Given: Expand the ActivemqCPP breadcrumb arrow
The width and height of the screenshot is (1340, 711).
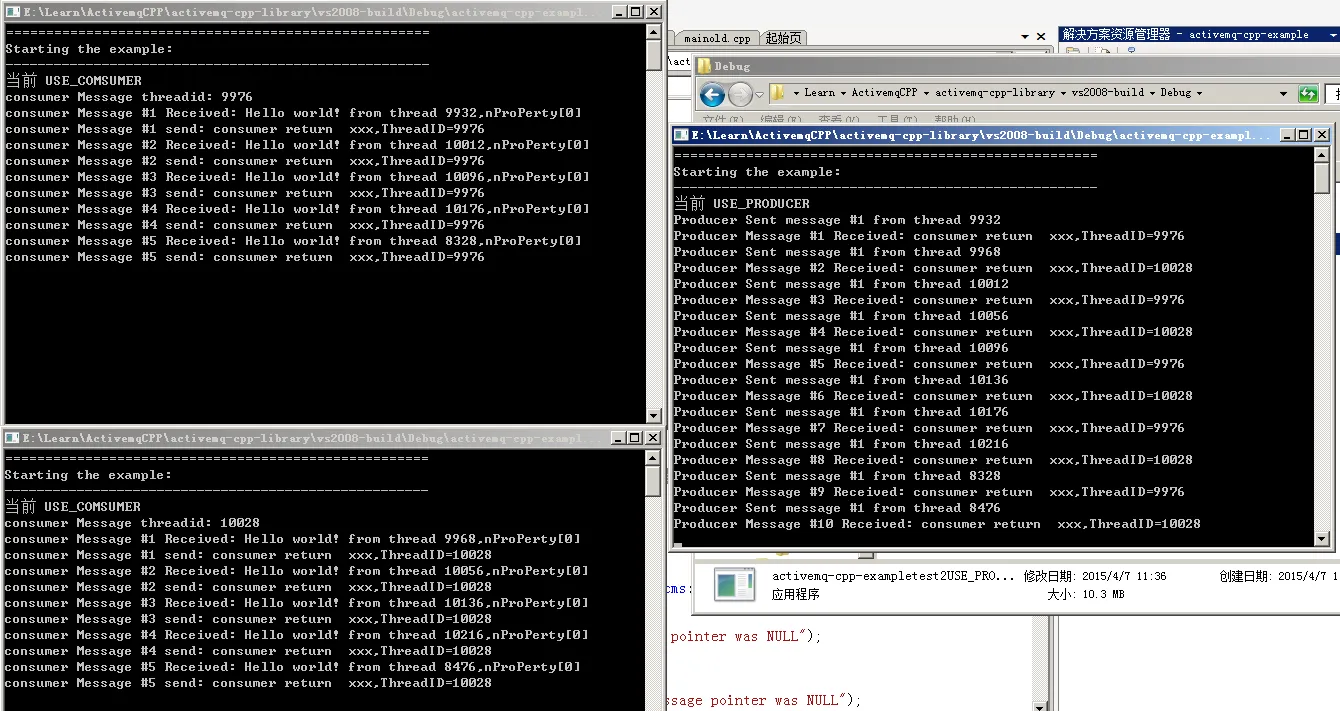Looking at the screenshot, I should (925, 93).
